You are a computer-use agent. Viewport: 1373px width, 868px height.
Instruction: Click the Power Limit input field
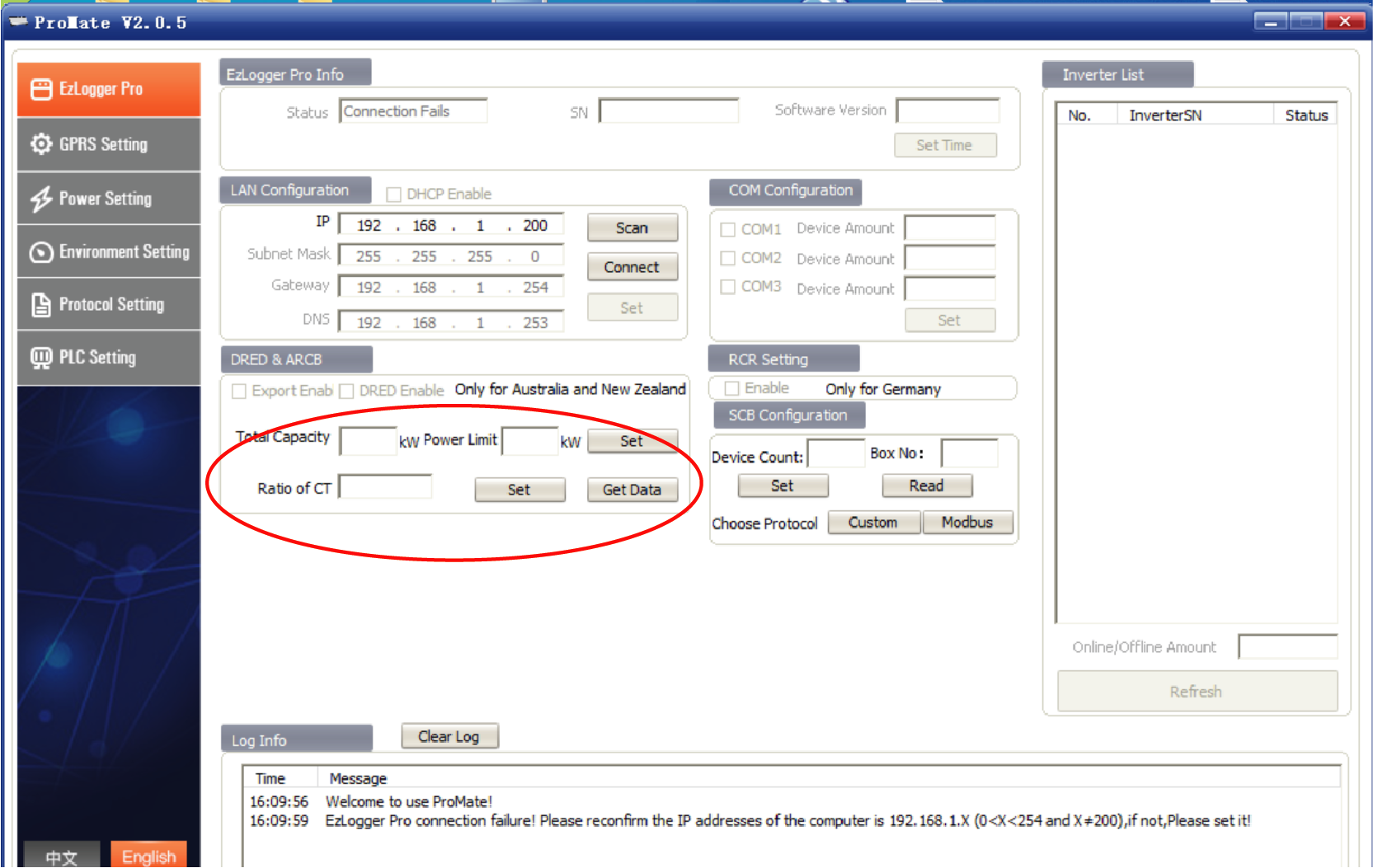(530, 441)
